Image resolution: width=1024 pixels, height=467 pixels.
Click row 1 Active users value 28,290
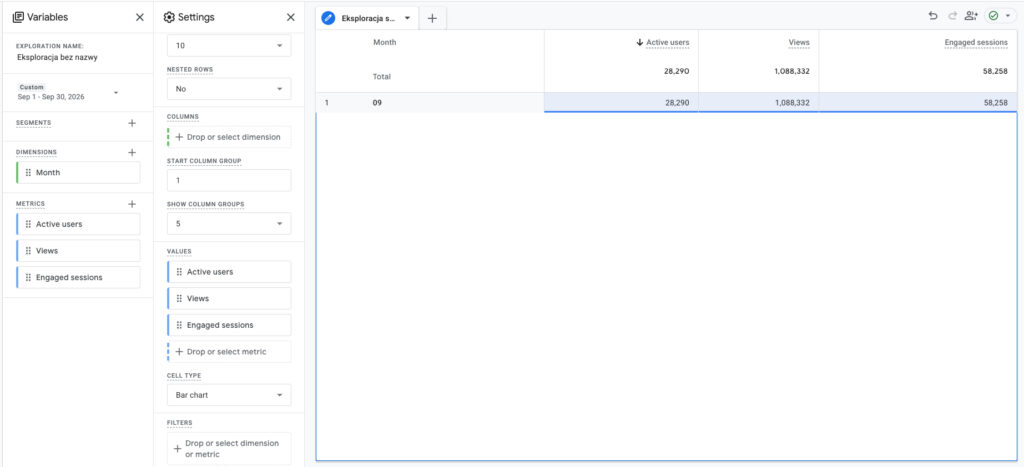coord(677,103)
